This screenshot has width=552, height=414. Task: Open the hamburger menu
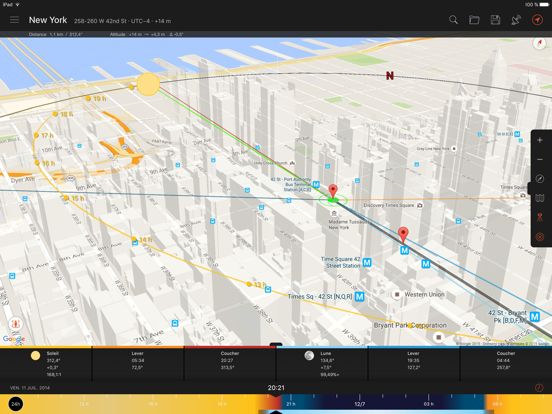pyautogui.click(x=14, y=20)
